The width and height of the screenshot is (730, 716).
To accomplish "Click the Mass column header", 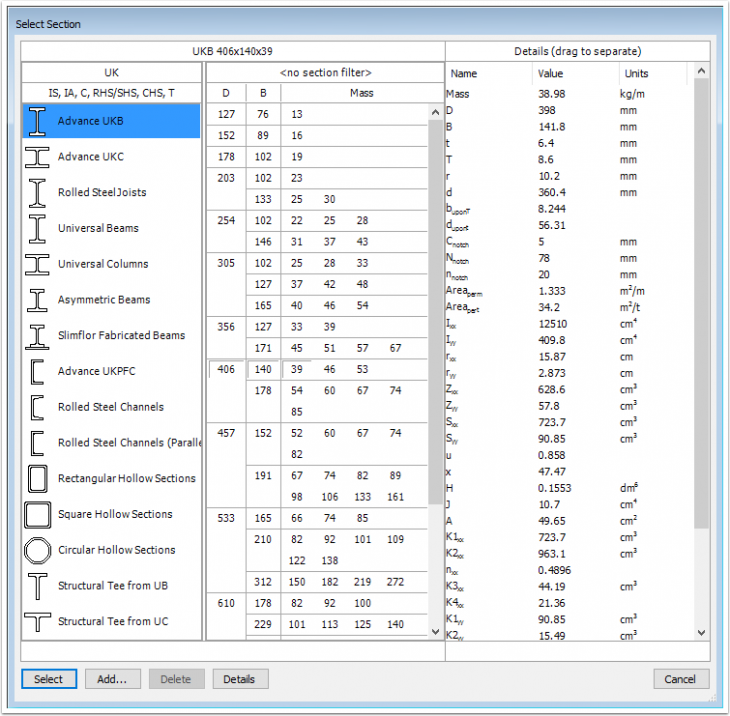I will coord(362,93).
